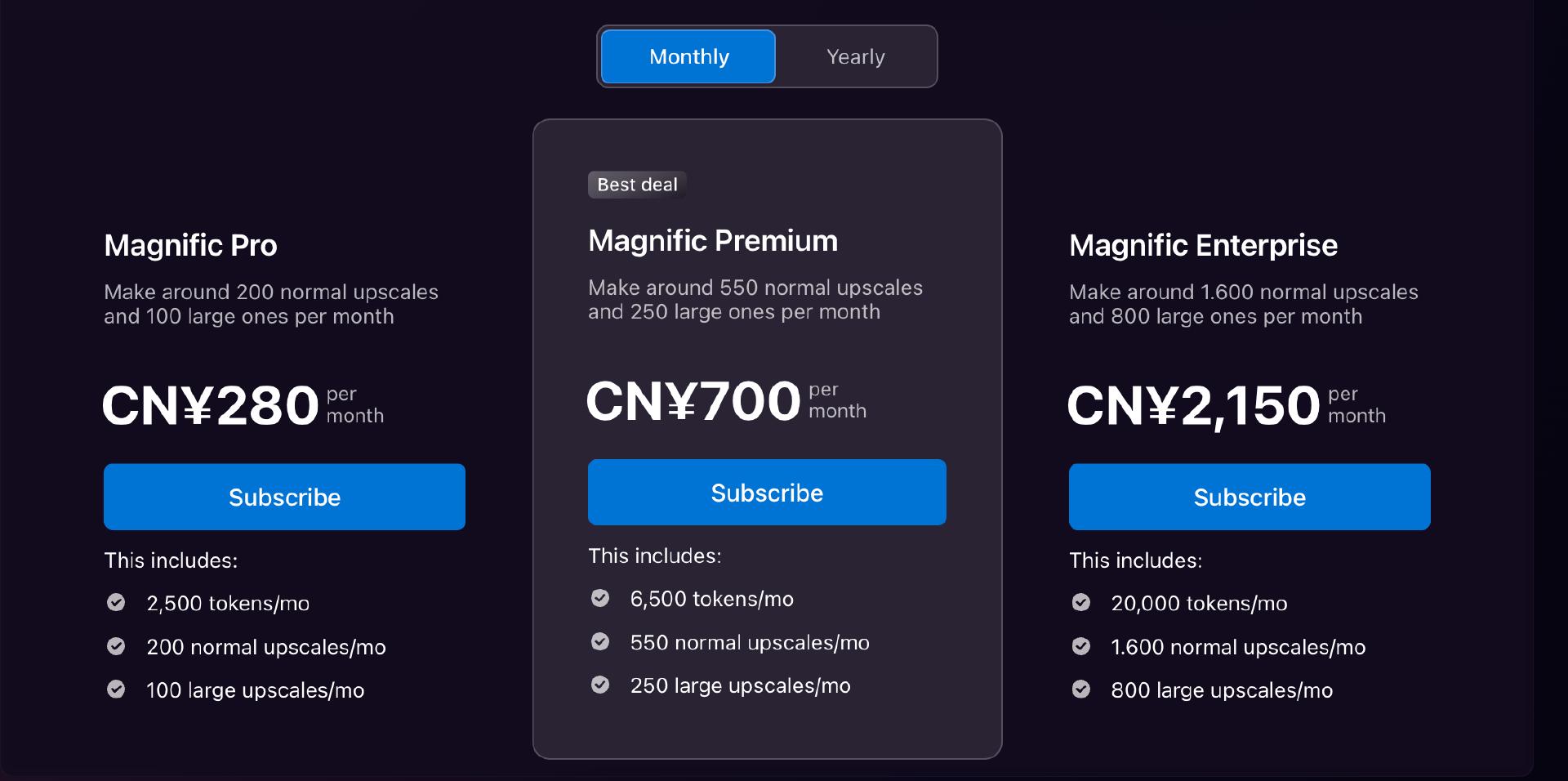Click the CN¥280 per month price
This screenshot has width=1568, height=781.
[x=243, y=405]
